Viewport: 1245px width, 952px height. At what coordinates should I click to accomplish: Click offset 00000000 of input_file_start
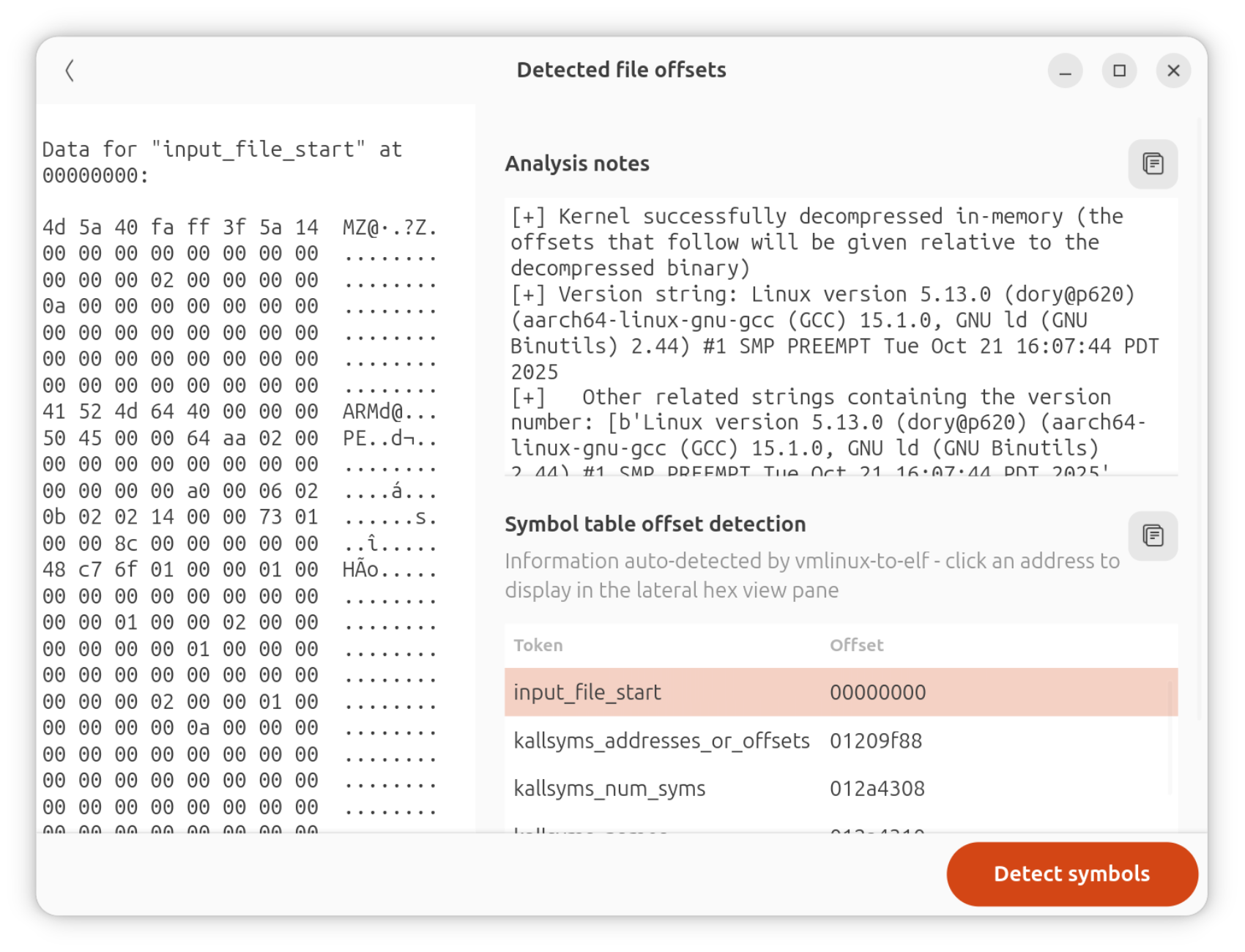877,692
